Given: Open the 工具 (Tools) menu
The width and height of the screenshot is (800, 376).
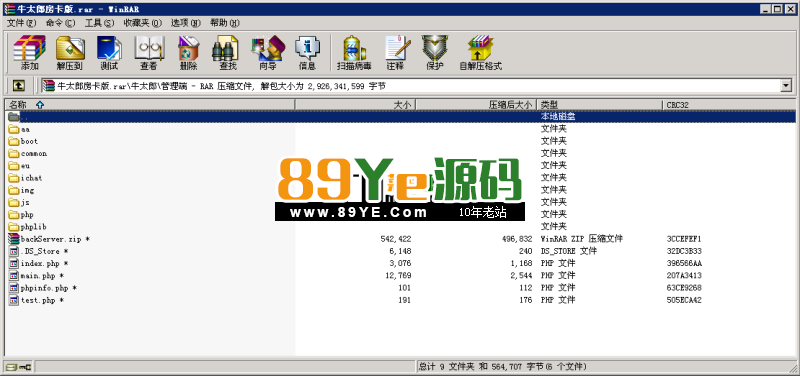Looking at the screenshot, I should (x=99, y=23).
